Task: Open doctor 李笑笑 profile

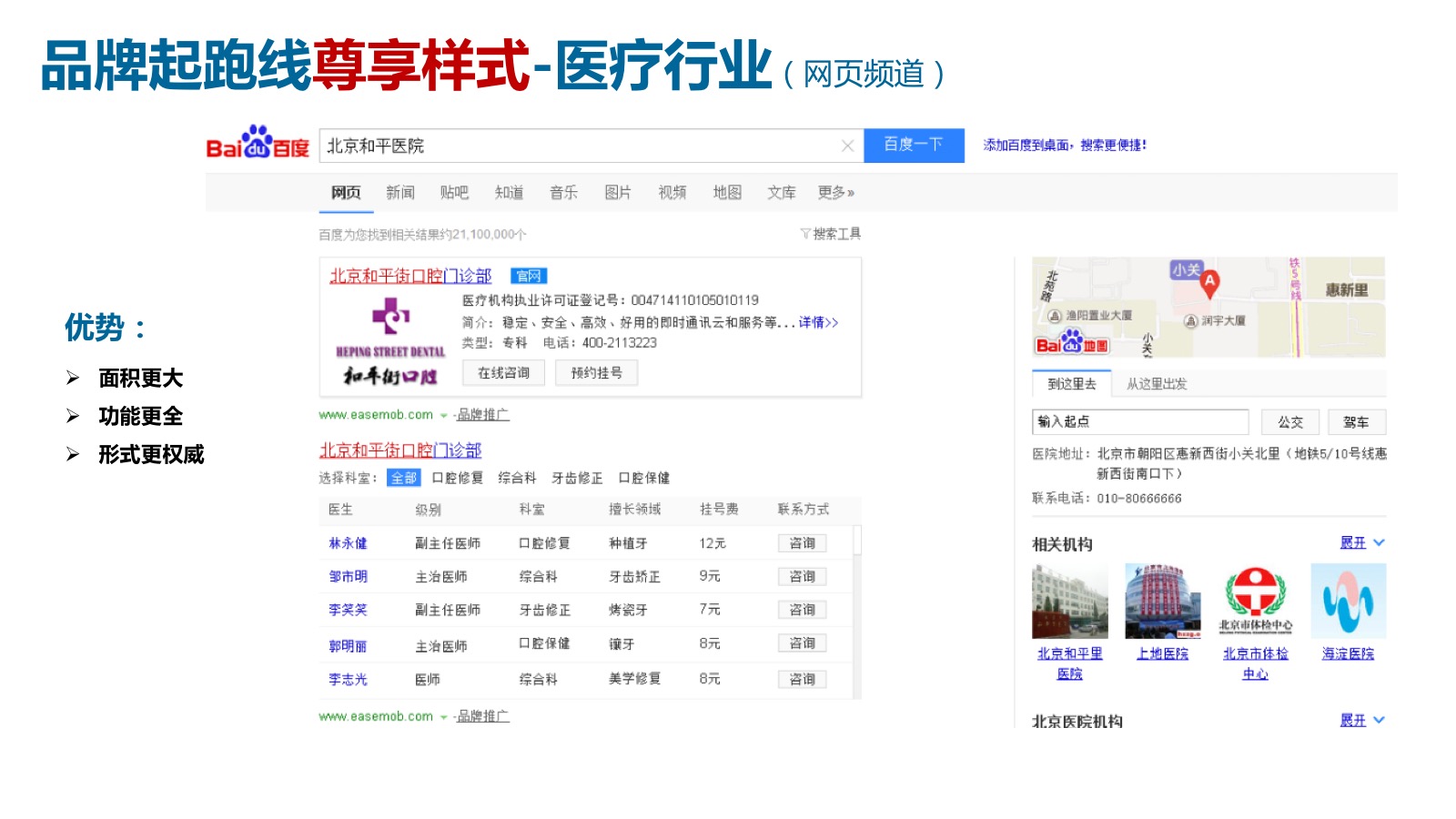Action: click(349, 610)
